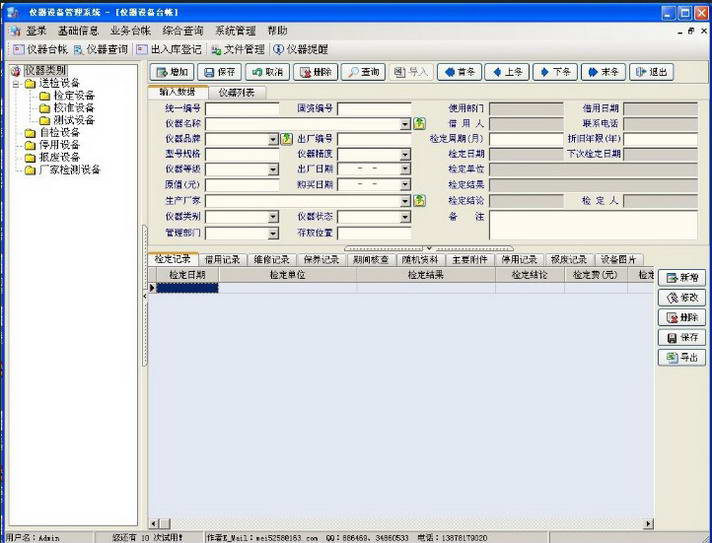
Task: Go to next record with 下条
Action: (x=554, y=72)
